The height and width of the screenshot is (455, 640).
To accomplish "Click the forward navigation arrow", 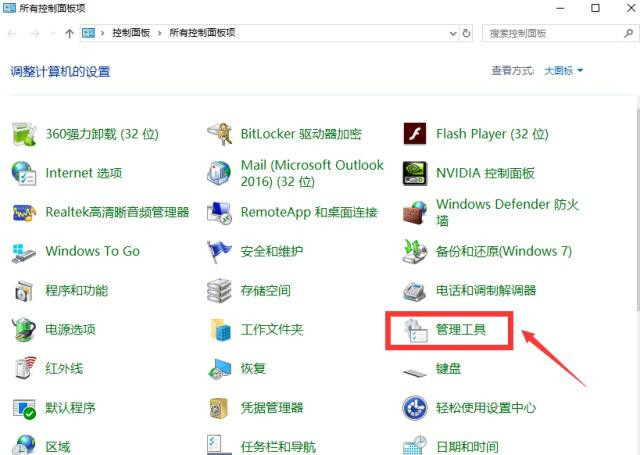I will (x=35, y=33).
